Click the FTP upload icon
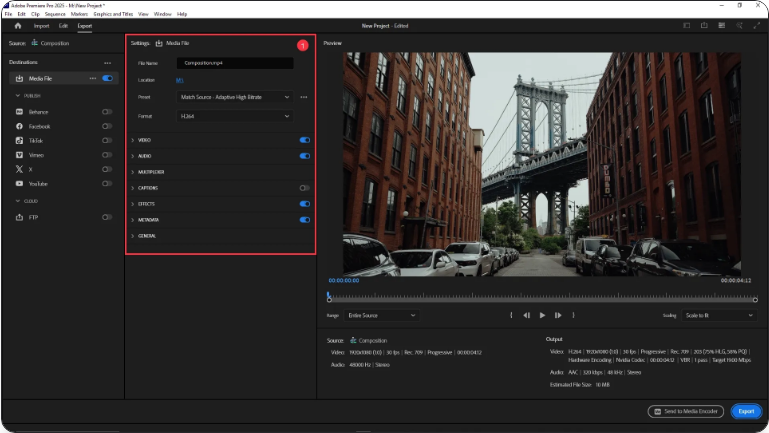The height and width of the screenshot is (433, 769). coord(20,217)
